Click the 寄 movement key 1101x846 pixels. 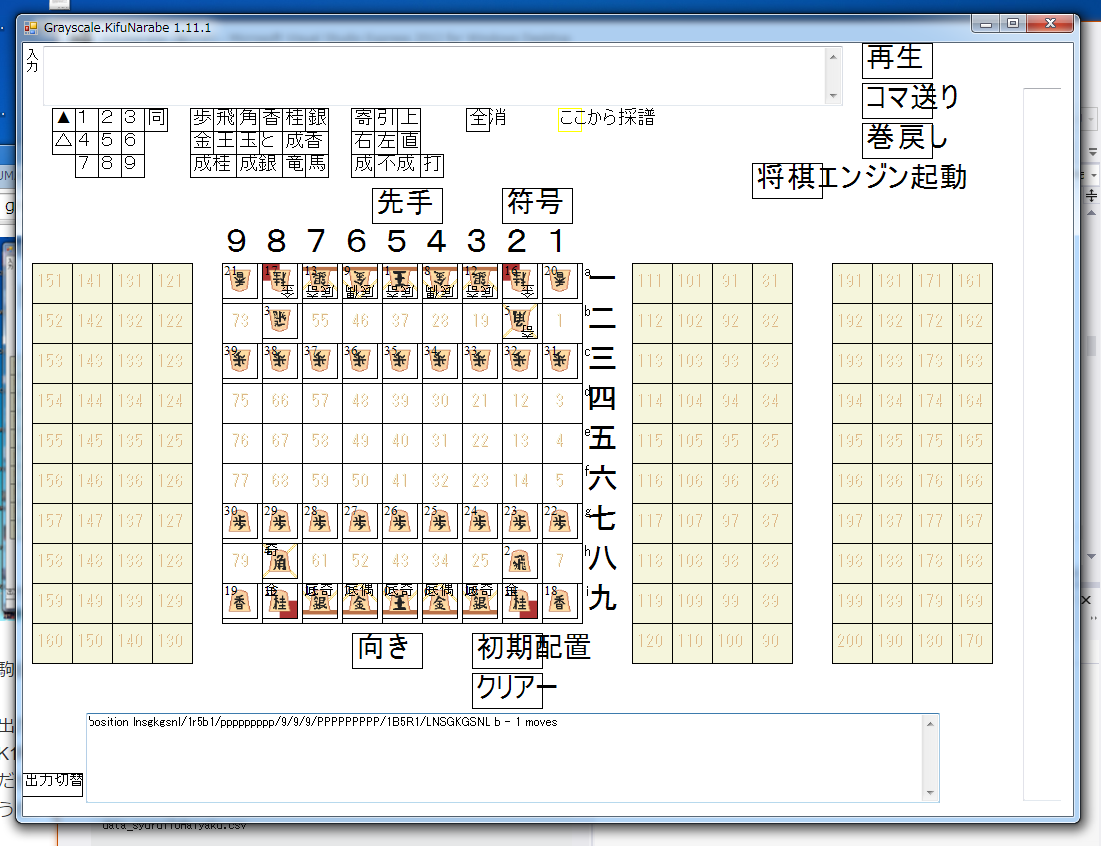363,119
